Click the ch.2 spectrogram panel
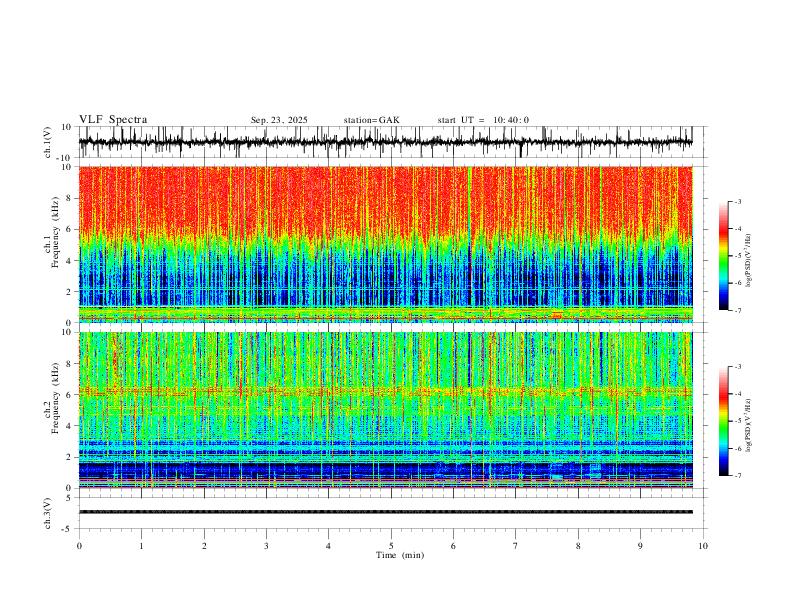 pyautogui.click(x=385, y=410)
